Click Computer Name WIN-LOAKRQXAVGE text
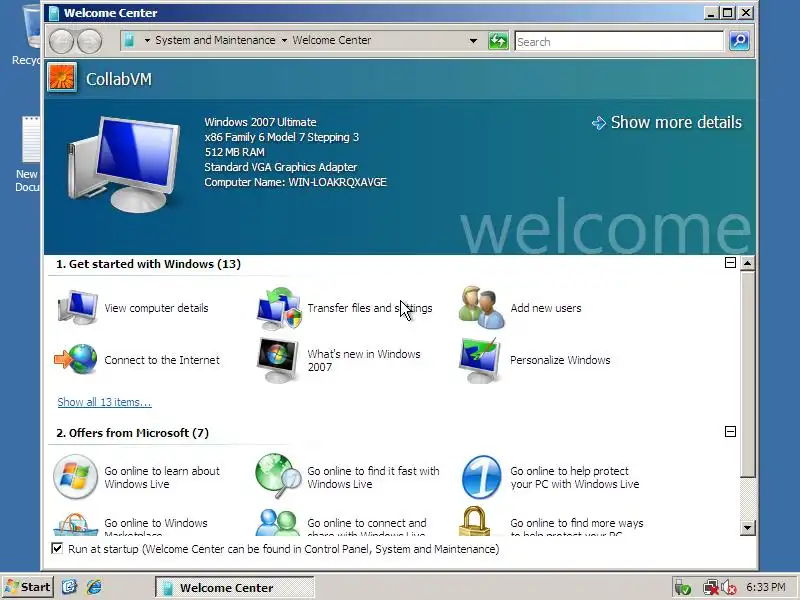This screenshot has width=800, height=600. click(295, 182)
